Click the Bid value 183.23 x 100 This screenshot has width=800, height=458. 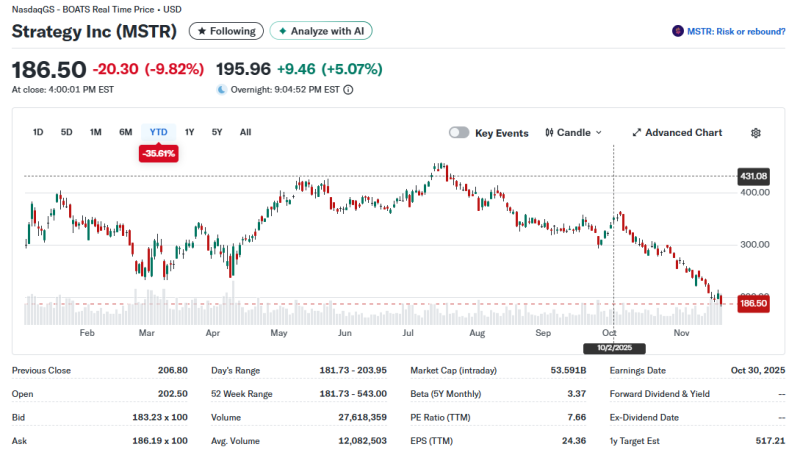tap(160, 417)
